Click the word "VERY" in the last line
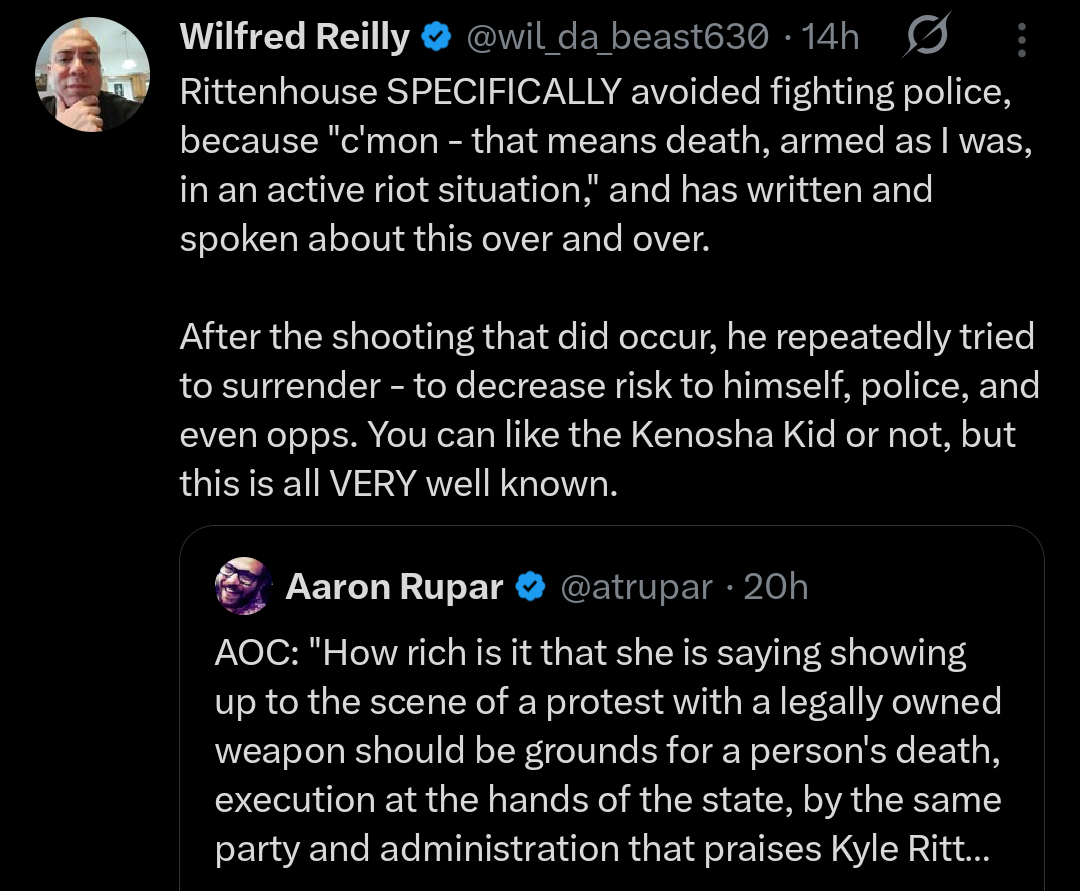Screen dimensions: 1080x891 372,484
